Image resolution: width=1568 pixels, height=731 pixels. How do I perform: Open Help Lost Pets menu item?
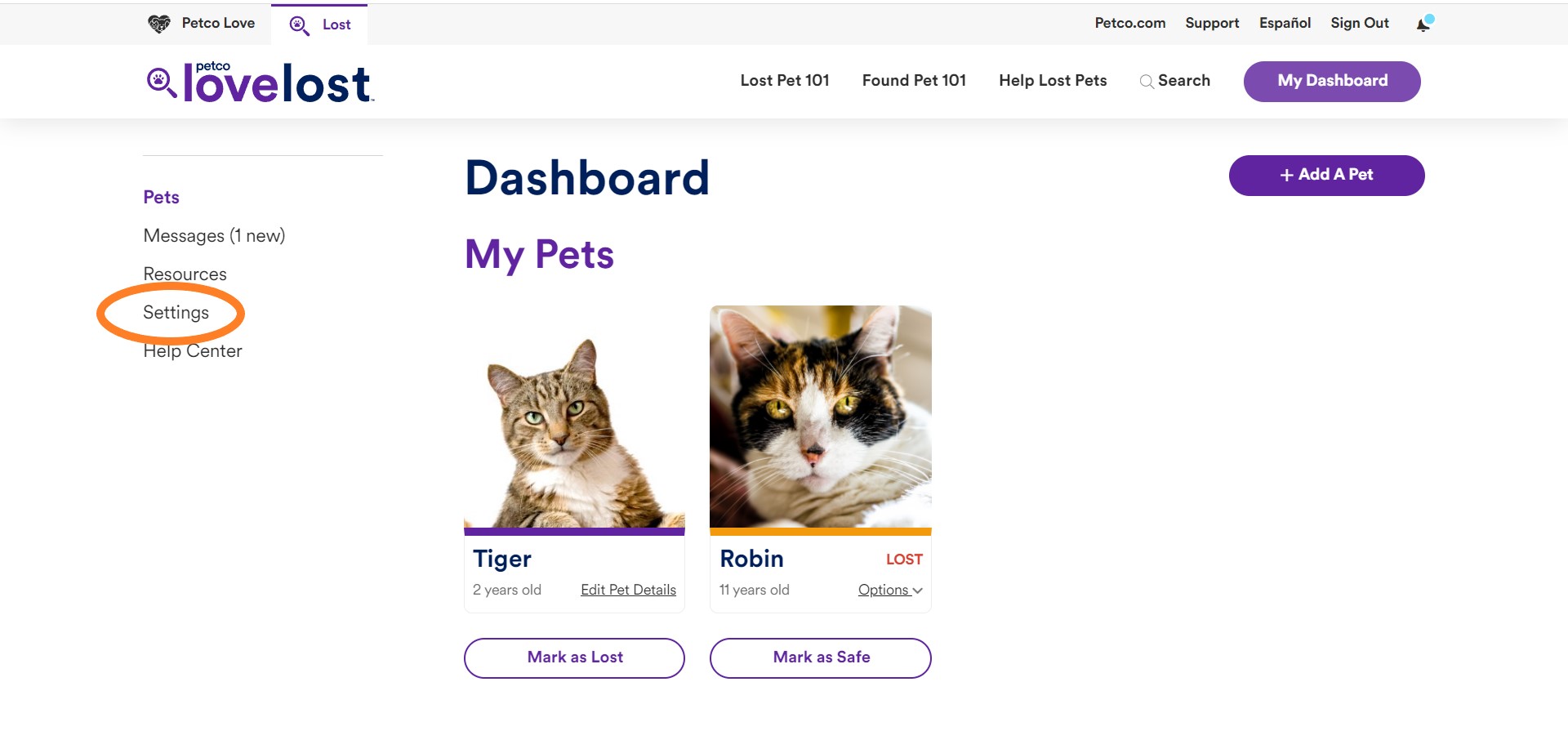click(x=1053, y=80)
